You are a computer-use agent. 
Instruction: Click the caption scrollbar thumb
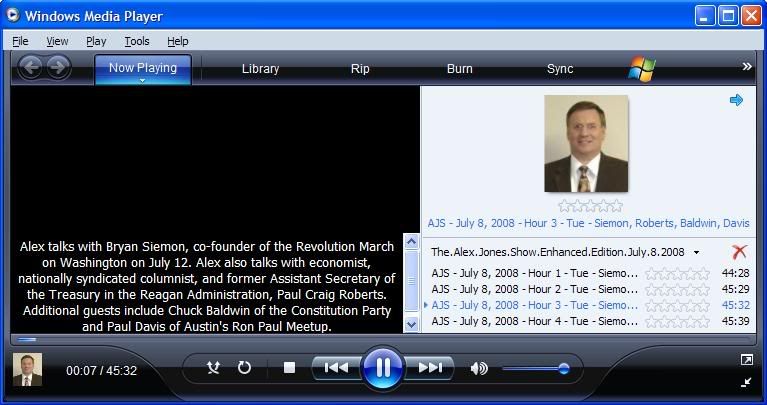click(411, 281)
